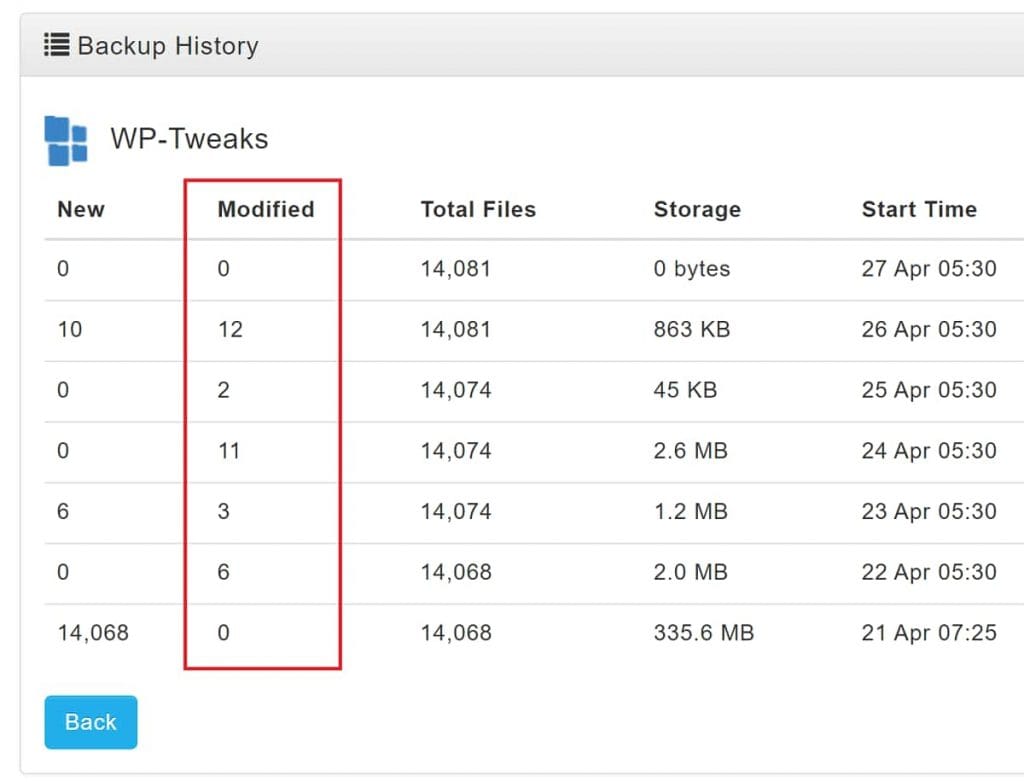Click the Back button
The image size is (1024, 782).
(x=90, y=721)
